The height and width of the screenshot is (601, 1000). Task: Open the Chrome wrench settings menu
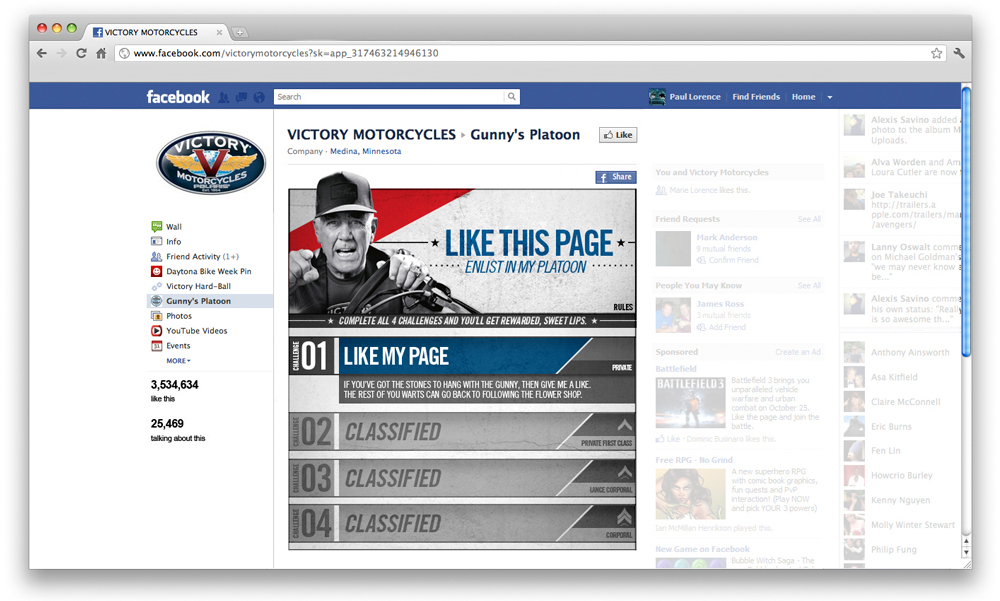[x=959, y=53]
